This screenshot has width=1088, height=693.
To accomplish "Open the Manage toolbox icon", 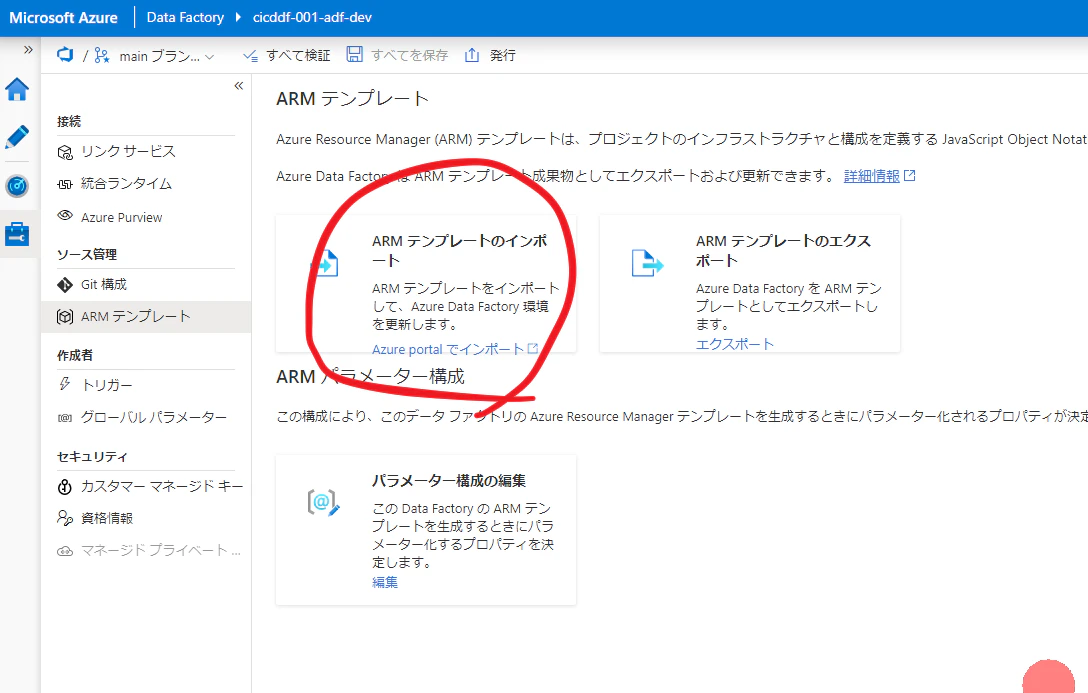I will point(17,234).
